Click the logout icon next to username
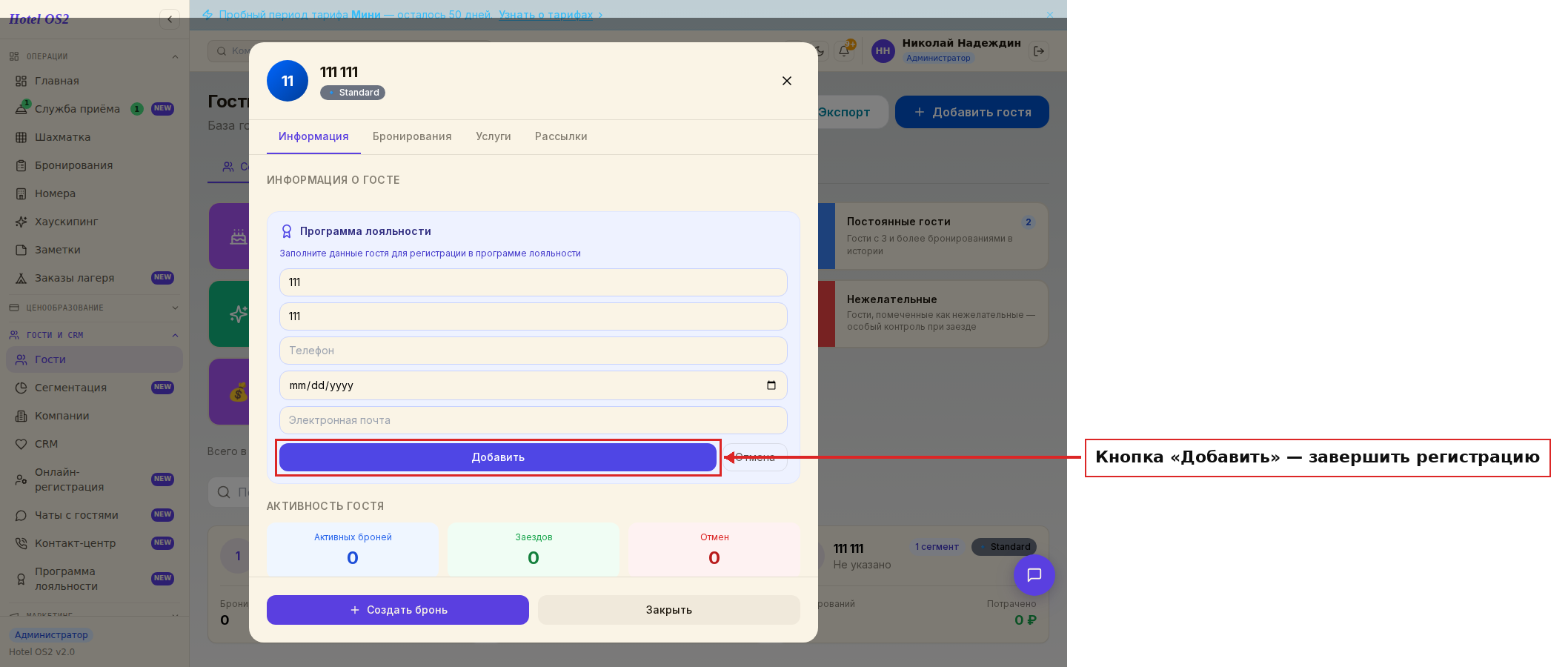Image resolution: width=1568 pixels, height=667 pixels. point(1039,51)
